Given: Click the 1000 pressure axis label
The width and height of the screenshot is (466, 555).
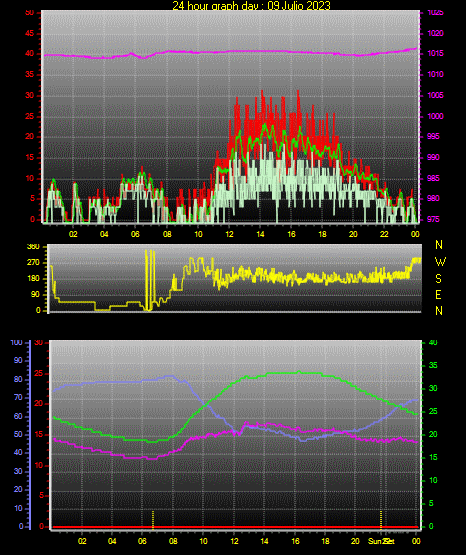Looking at the screenshot, I should click(435, 116).
